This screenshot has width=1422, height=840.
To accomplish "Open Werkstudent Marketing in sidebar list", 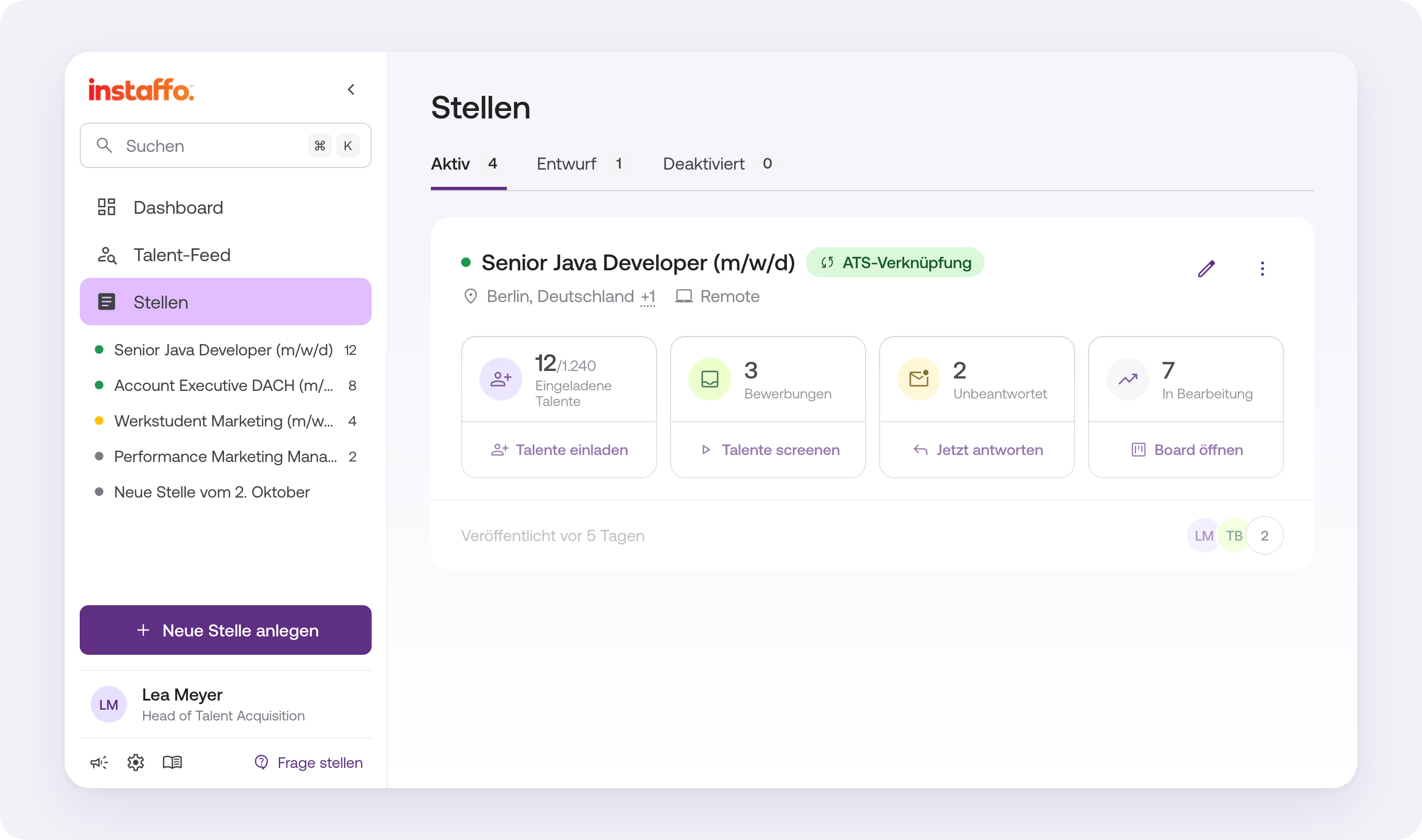I will point(225,421).
